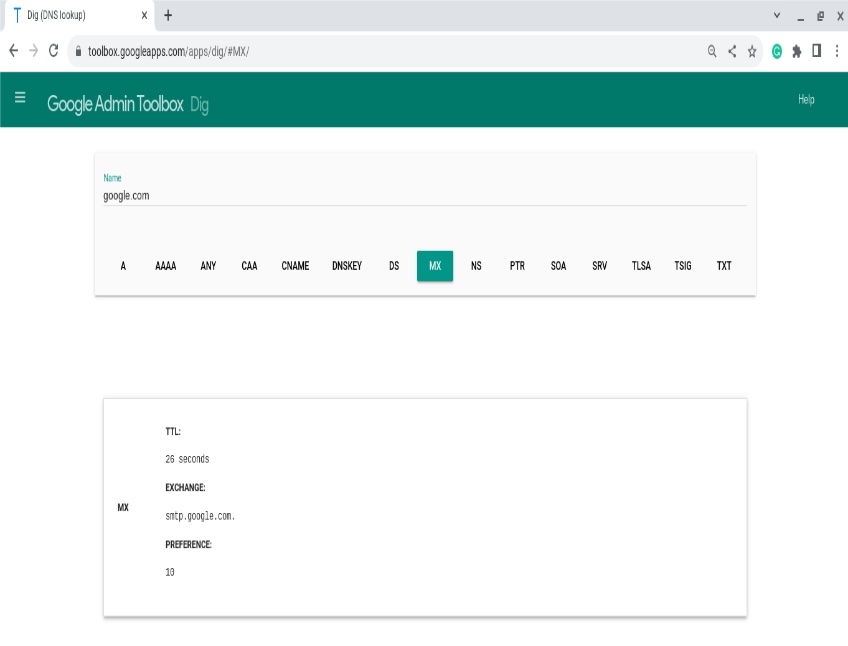
Task: Click the address bar URL
Action: click(168, 51)
